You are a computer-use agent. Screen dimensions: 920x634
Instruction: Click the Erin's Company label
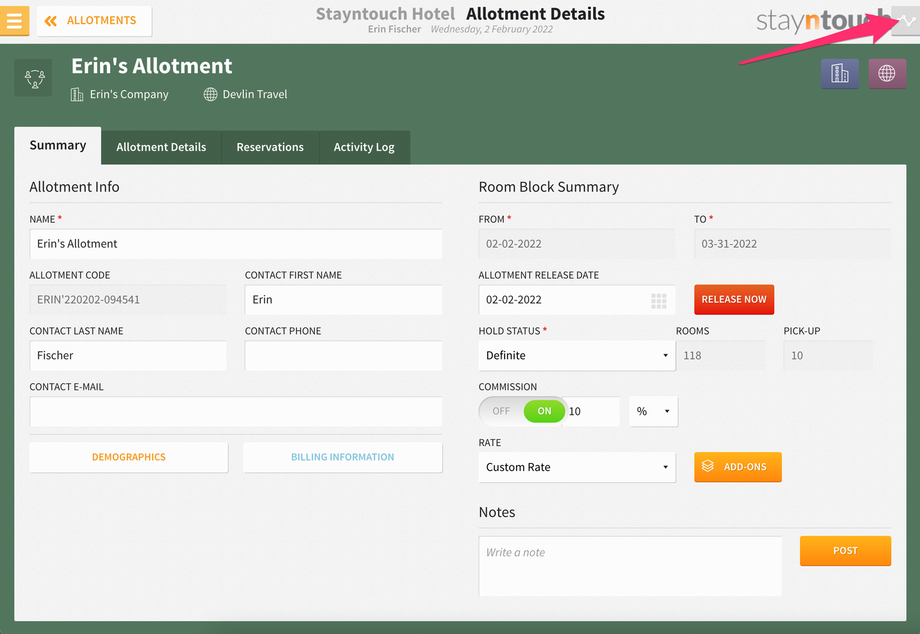[x=129, y=94]
